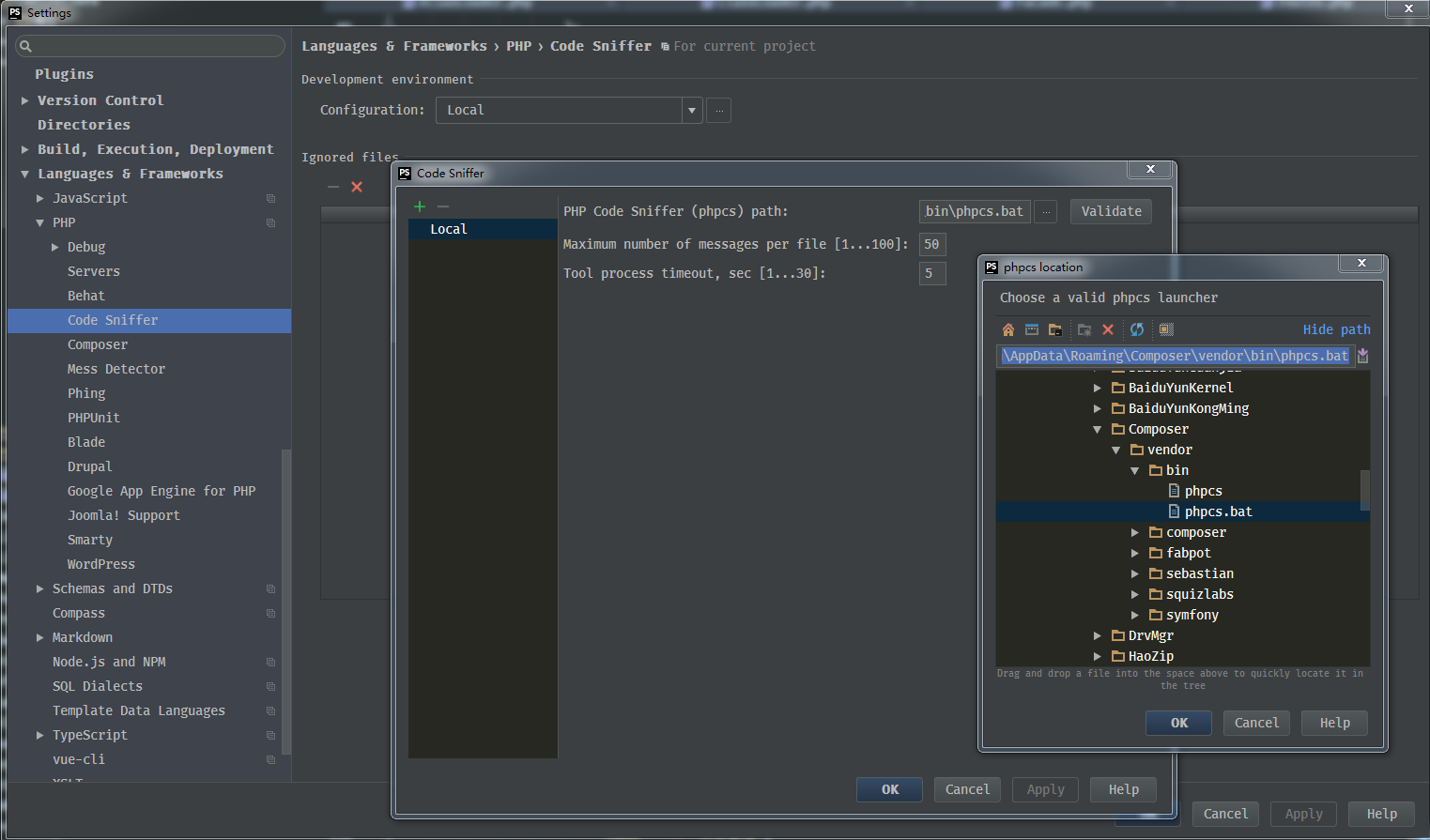Screen dimensions: 1430x840
Task: Click the settings search field
Action: tap(150, 46)
